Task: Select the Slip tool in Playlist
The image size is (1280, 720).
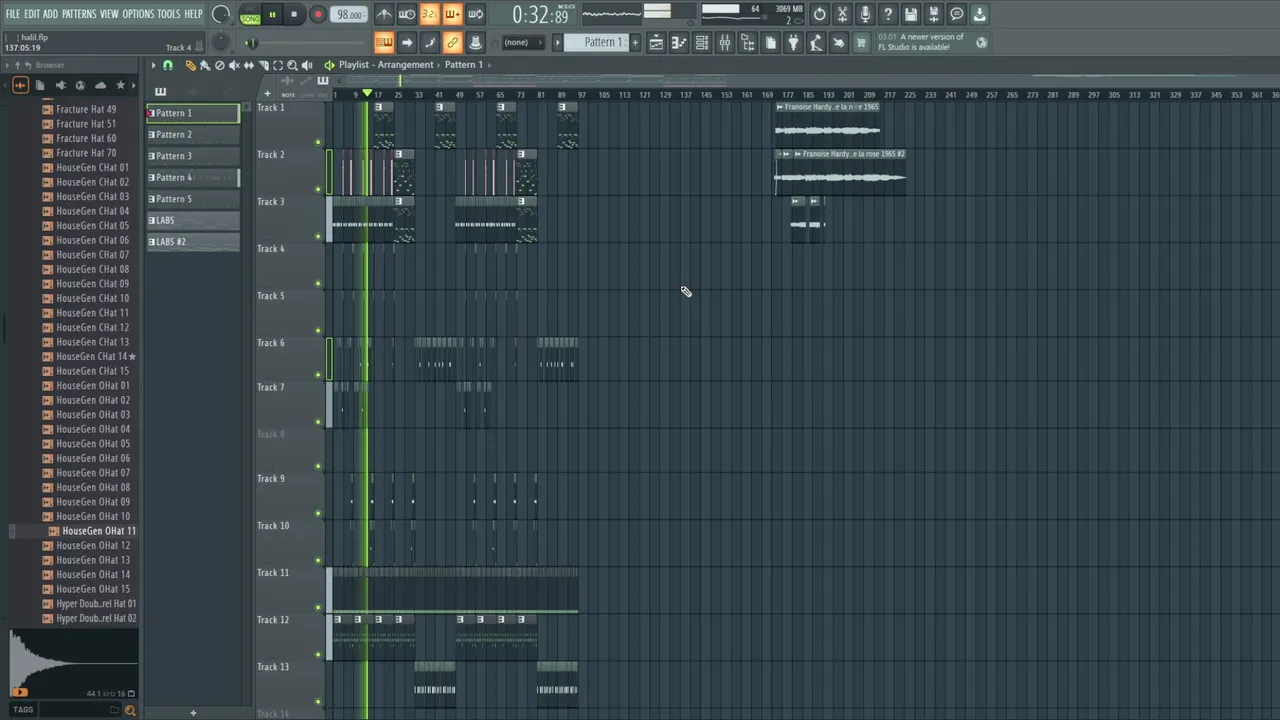Action: pos(249,65)
